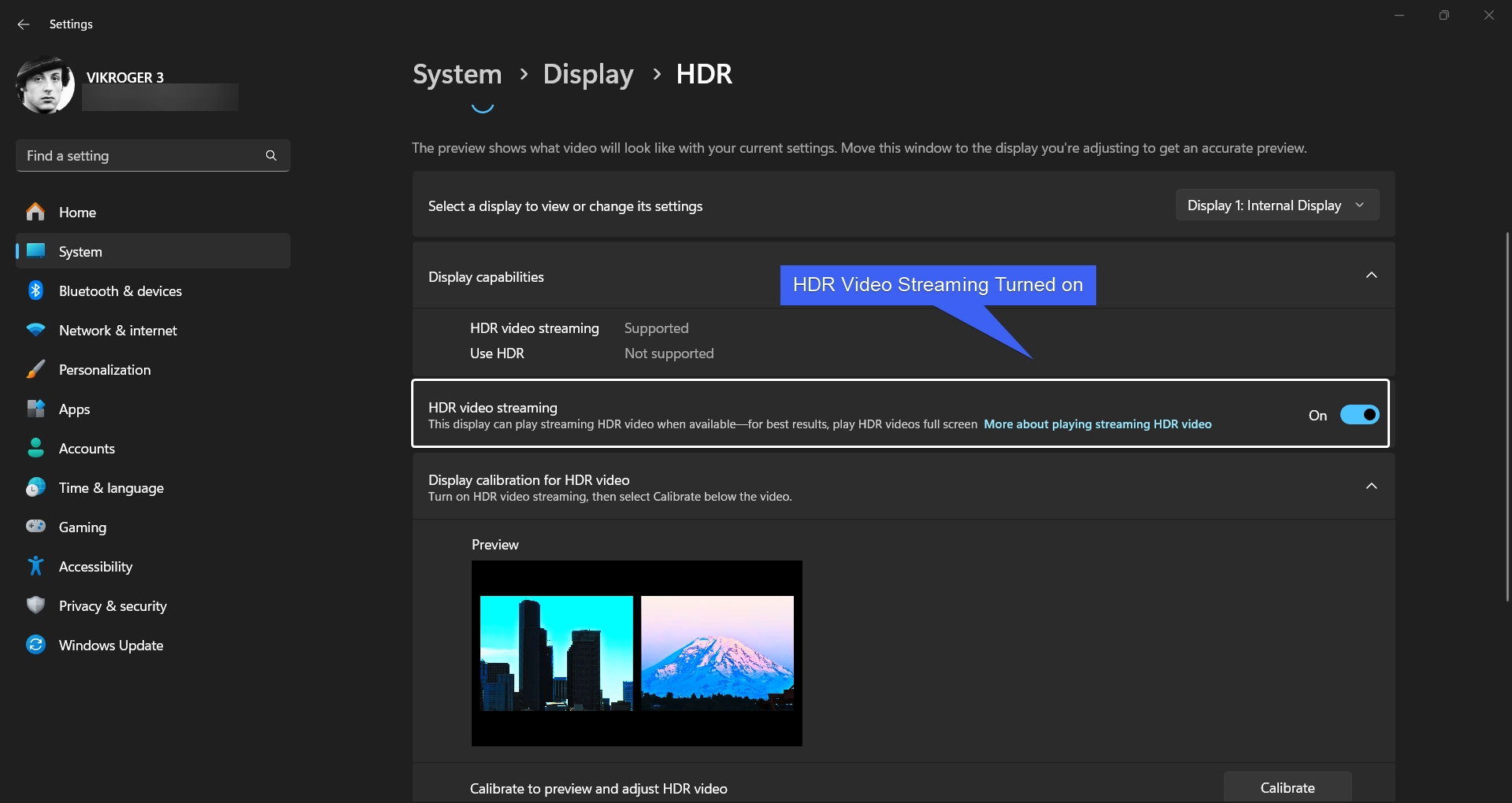1512x803 pixels.
Task: Open More about playing streaming HDR video
Action: [1097, 424]
